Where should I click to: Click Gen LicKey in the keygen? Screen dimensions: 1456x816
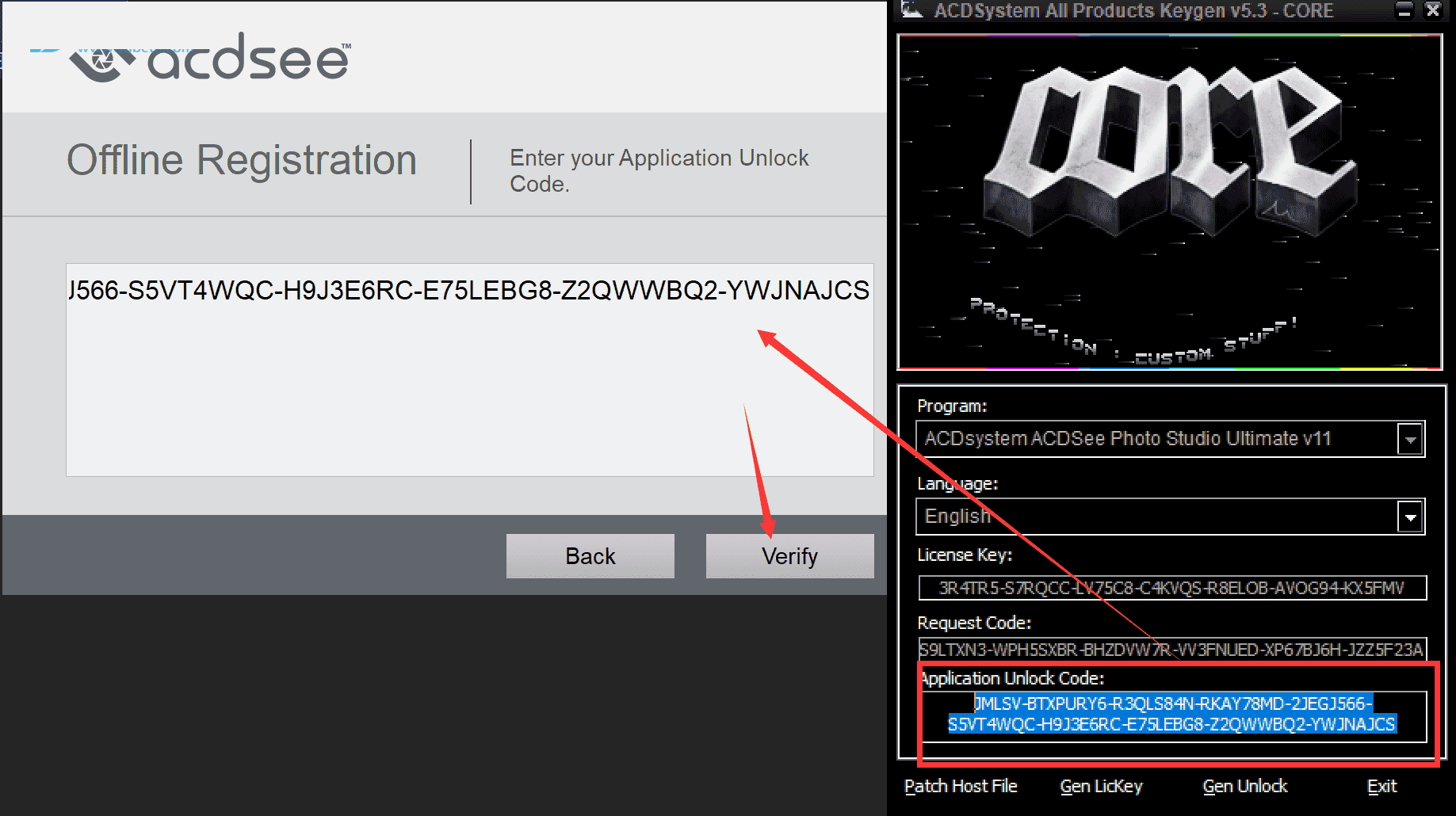tap(1102, 786)
